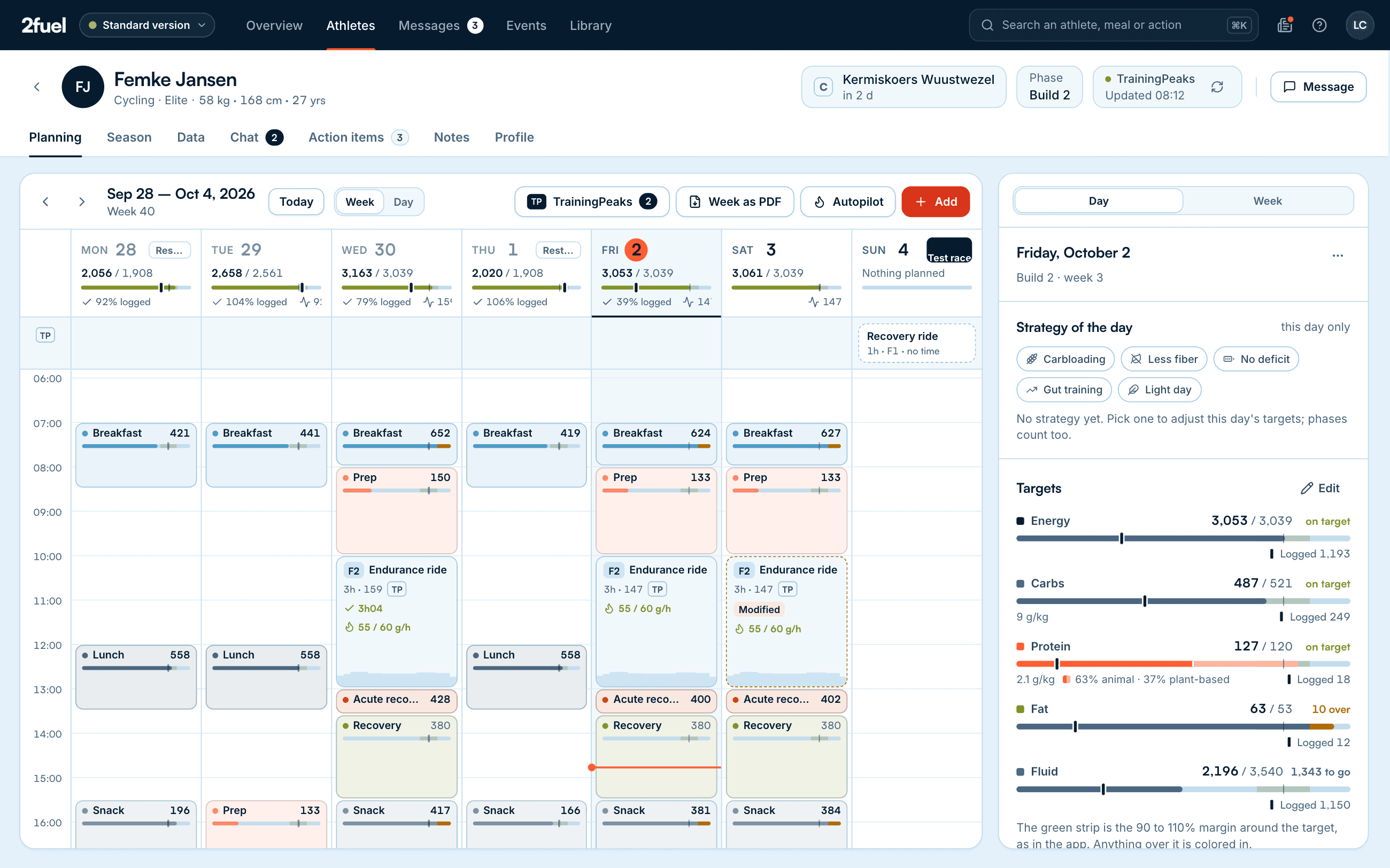
Task: Go to Messages in top navigation
Action: pyautogui.click(x=441, y=25)
